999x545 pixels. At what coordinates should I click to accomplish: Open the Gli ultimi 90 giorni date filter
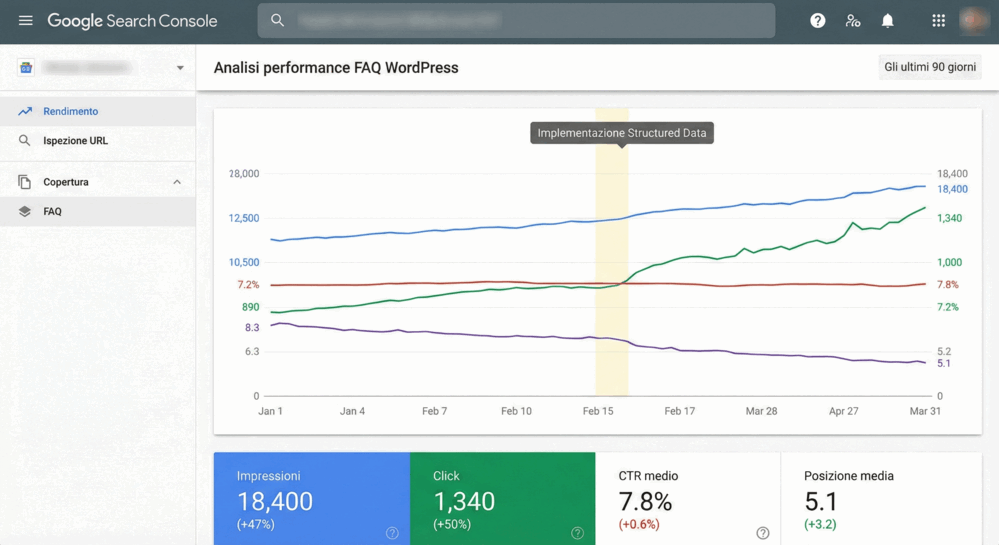[930, 67]
